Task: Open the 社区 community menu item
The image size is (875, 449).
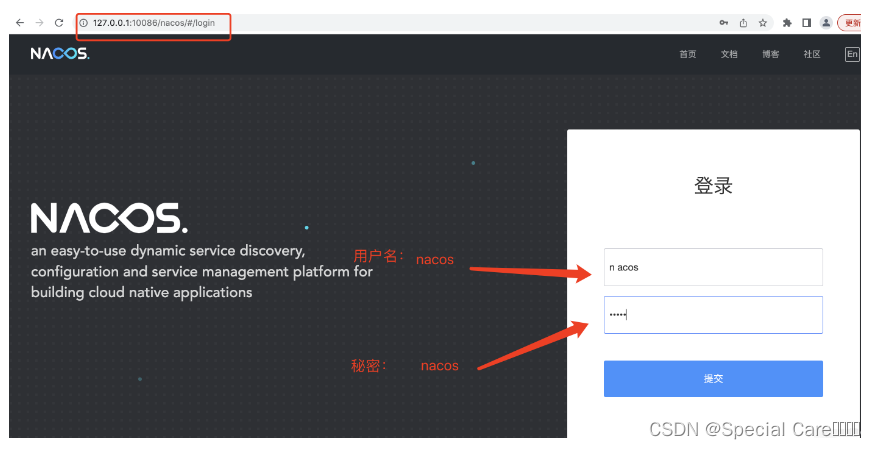Action: [x=812, y=54]
